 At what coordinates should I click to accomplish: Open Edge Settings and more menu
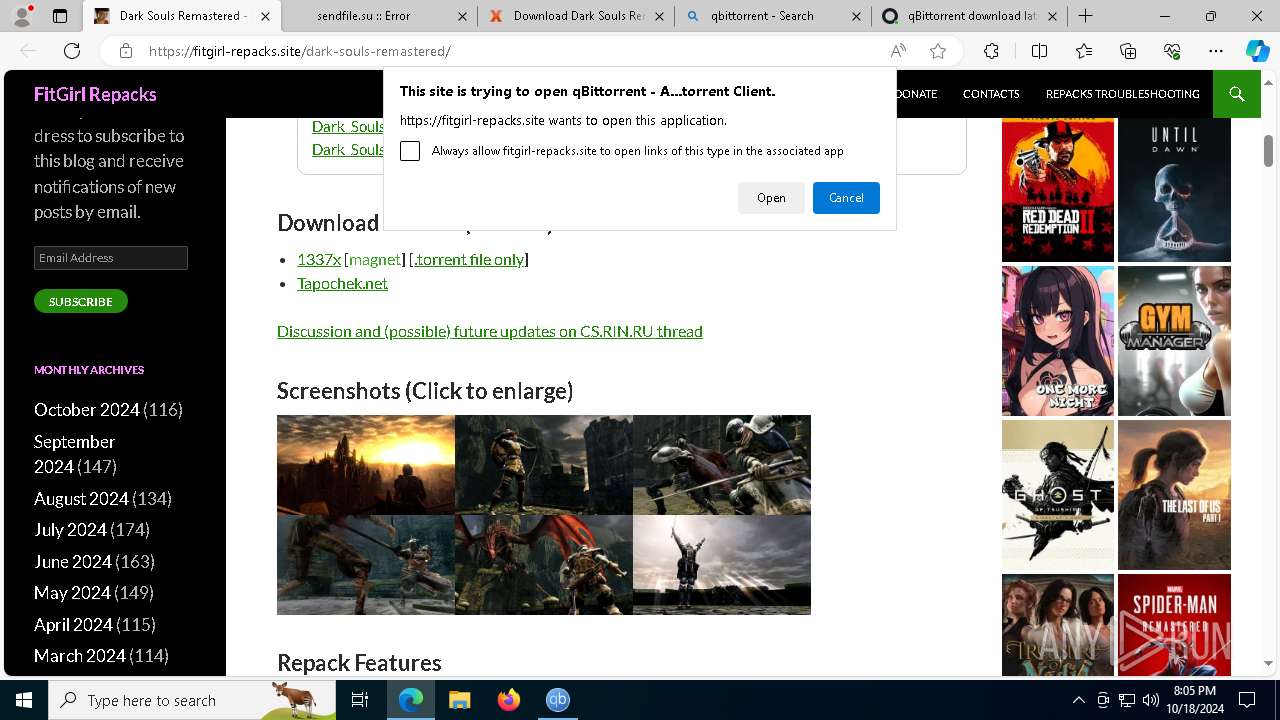(1216, 51)
